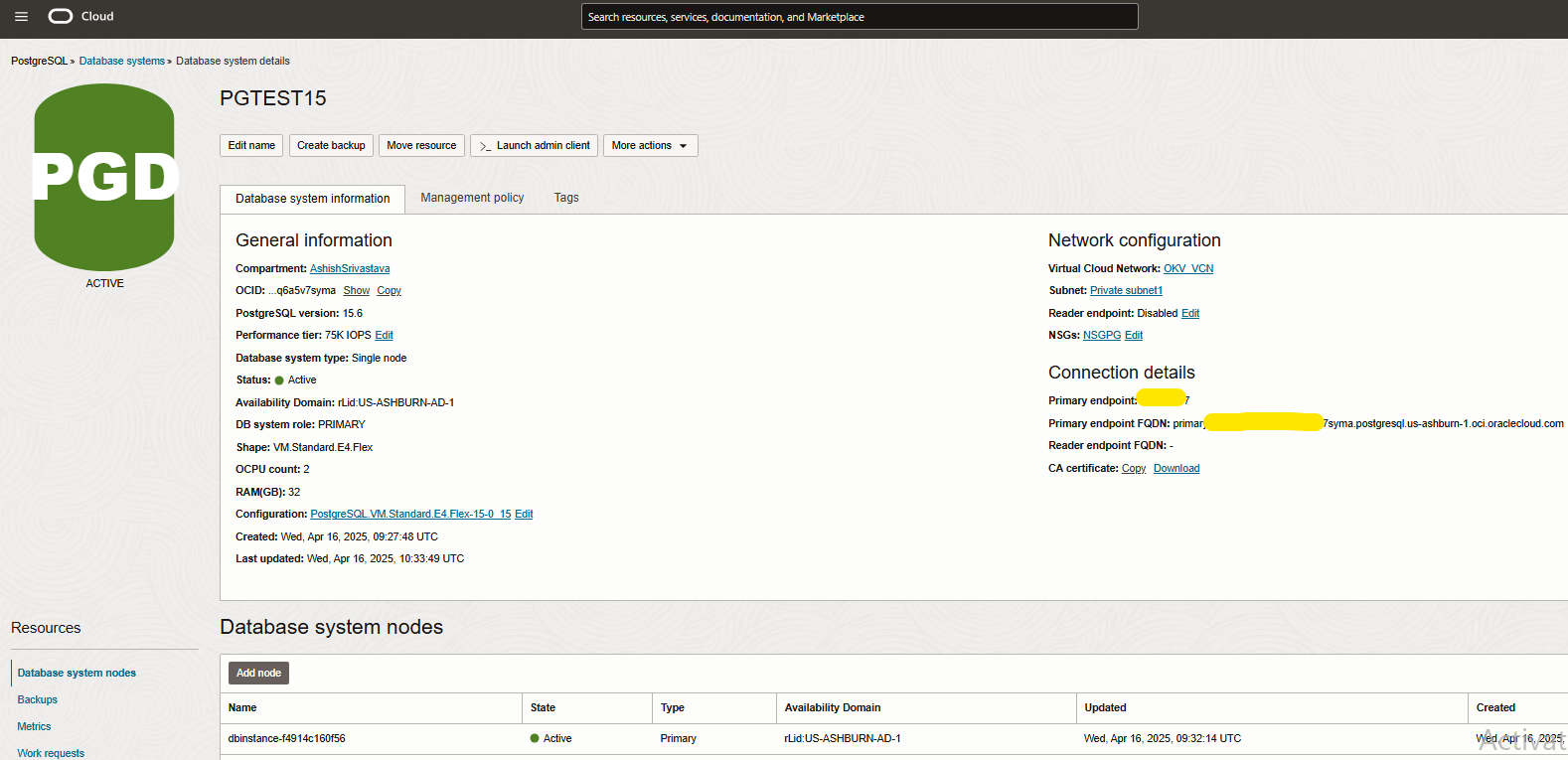Click the Network configuration heading
Image resolution: width=1568 pixels, height=760 pixels.
1134,240
